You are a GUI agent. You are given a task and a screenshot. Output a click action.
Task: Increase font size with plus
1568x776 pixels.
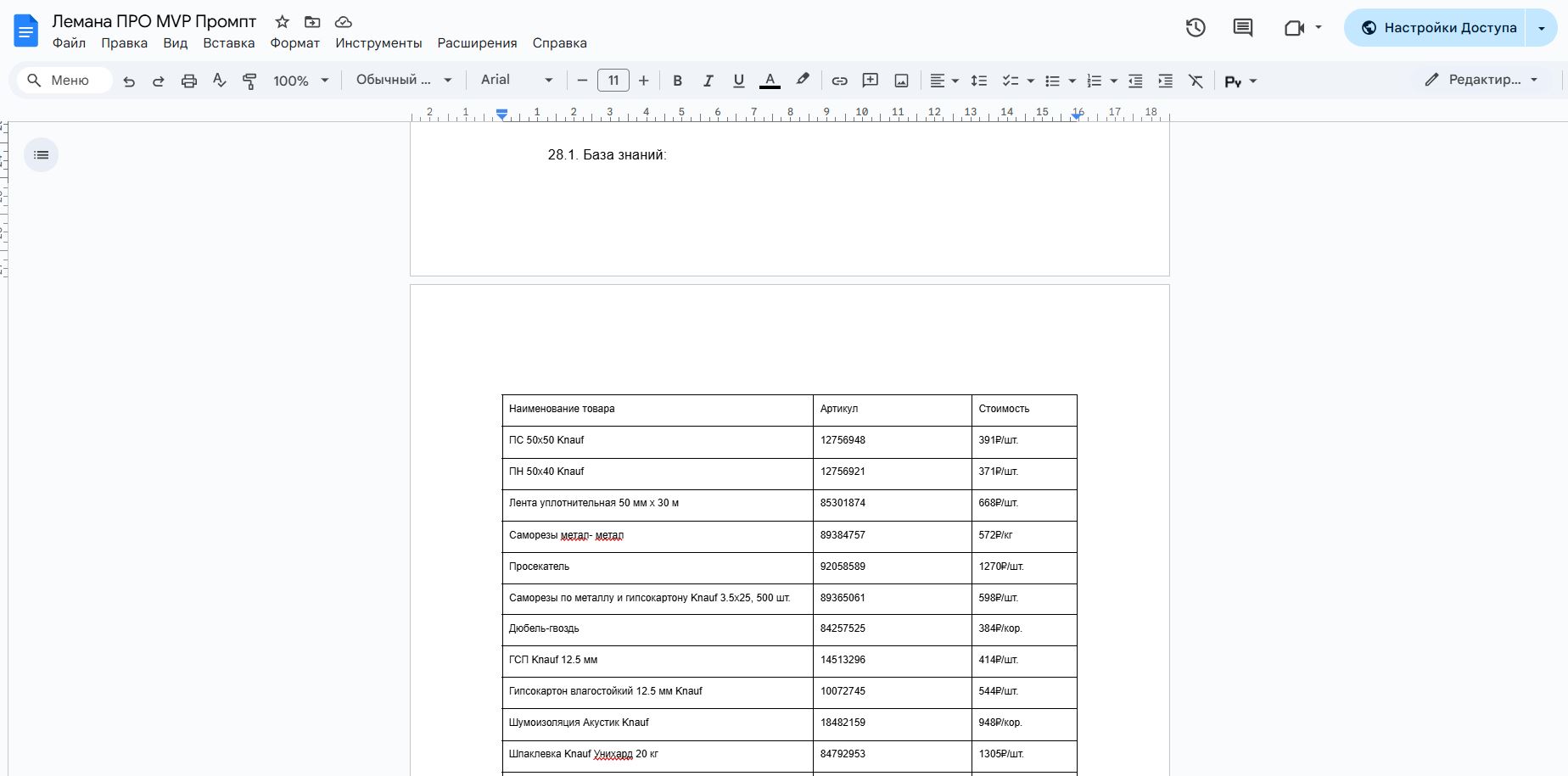coord(644,81)
